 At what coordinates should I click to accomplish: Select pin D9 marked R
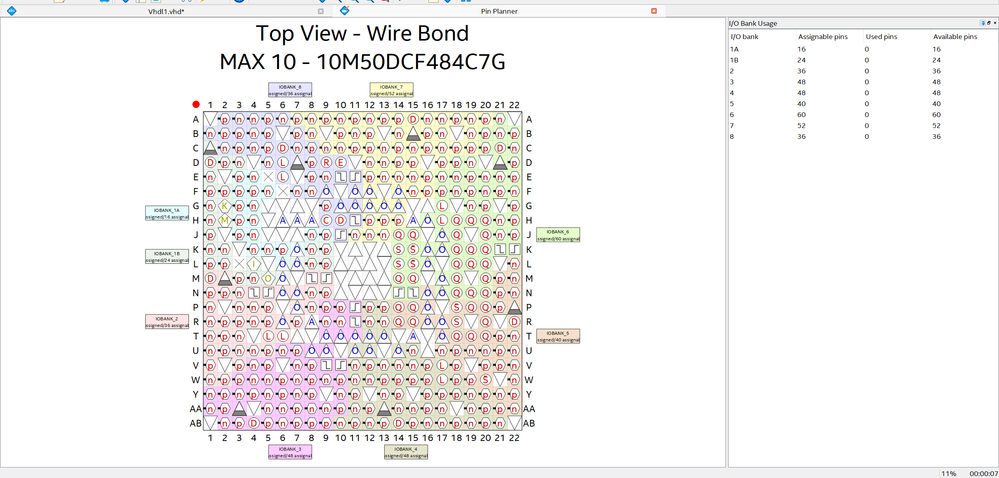click(326, 163)
